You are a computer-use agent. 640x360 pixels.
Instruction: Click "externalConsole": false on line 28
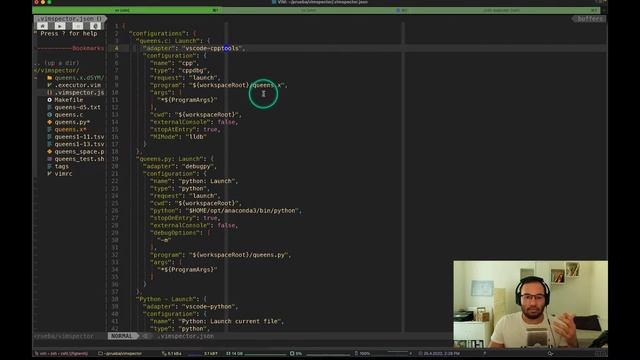pos(193,225)
